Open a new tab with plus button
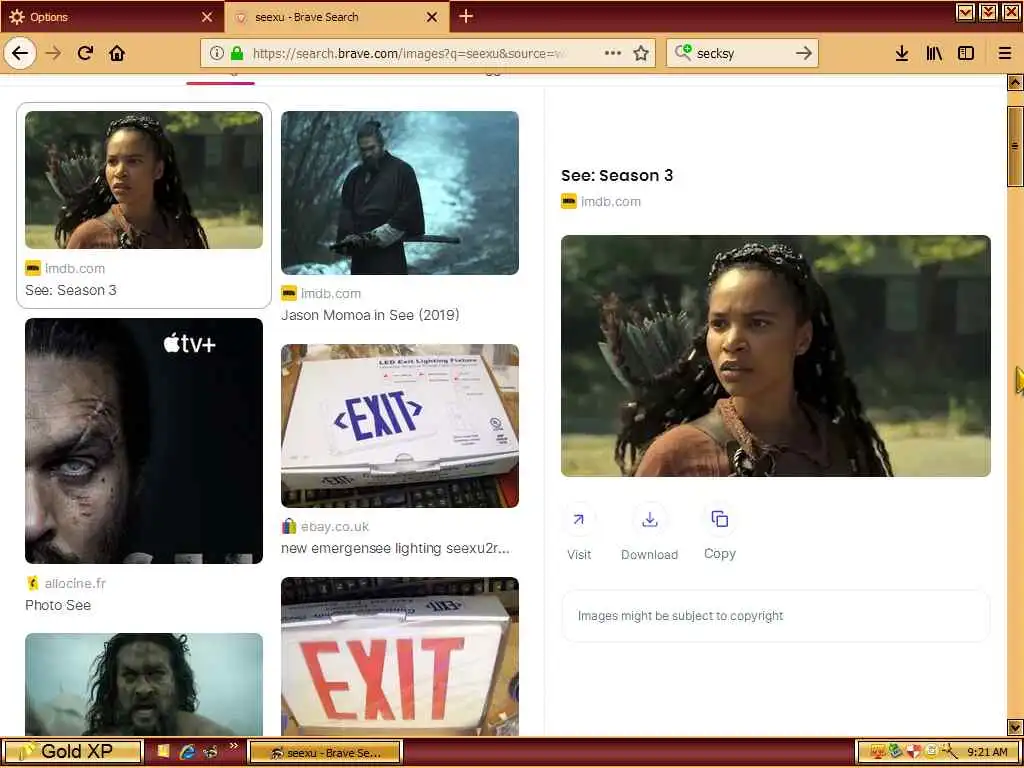 (466, 16)
